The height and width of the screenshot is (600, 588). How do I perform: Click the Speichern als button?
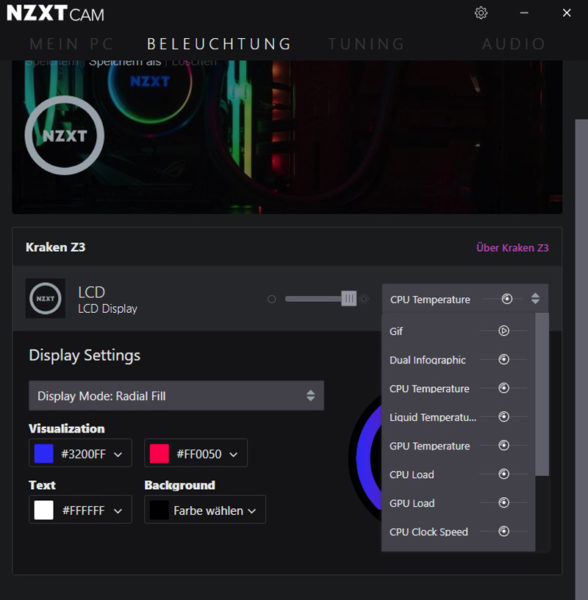pyautogui.click(x=125, y=62)
